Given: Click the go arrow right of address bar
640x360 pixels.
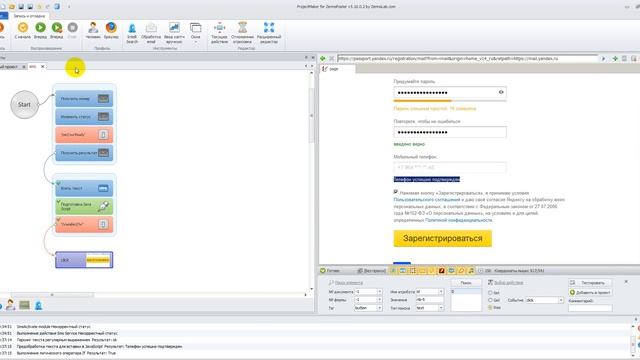Looking at the screenshot, I should click(603, 58).
